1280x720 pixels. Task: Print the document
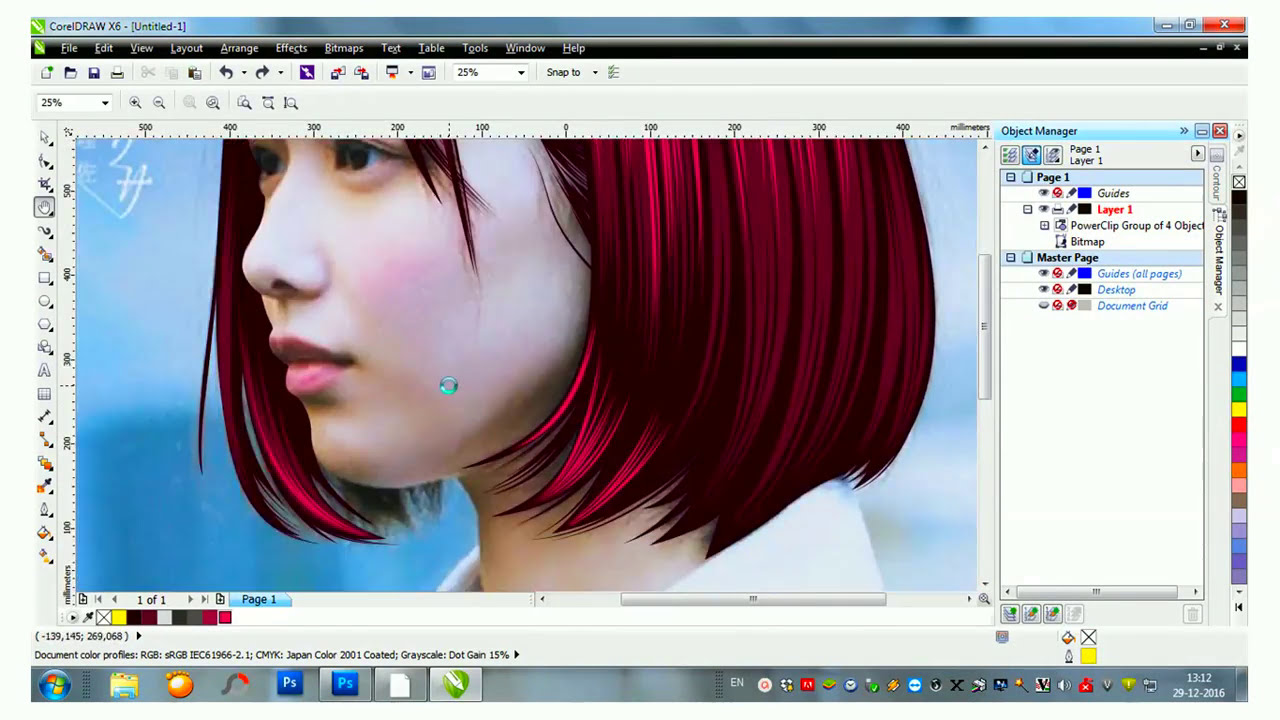coord(117,72)
